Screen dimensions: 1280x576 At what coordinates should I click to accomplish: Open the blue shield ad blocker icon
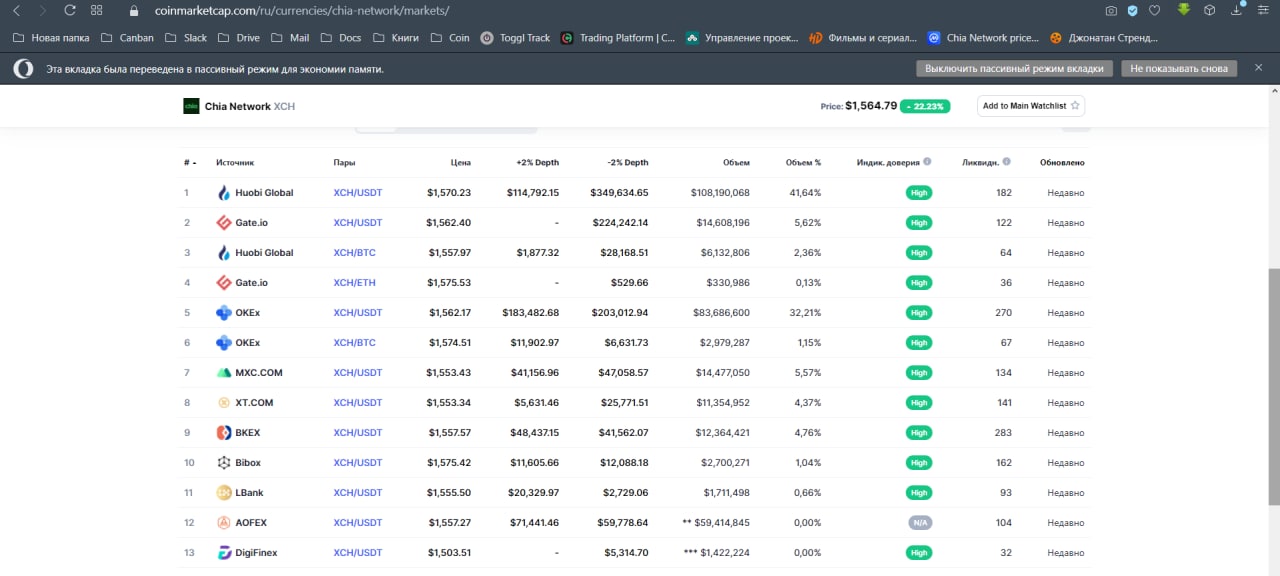click(x=1133, y=11)
